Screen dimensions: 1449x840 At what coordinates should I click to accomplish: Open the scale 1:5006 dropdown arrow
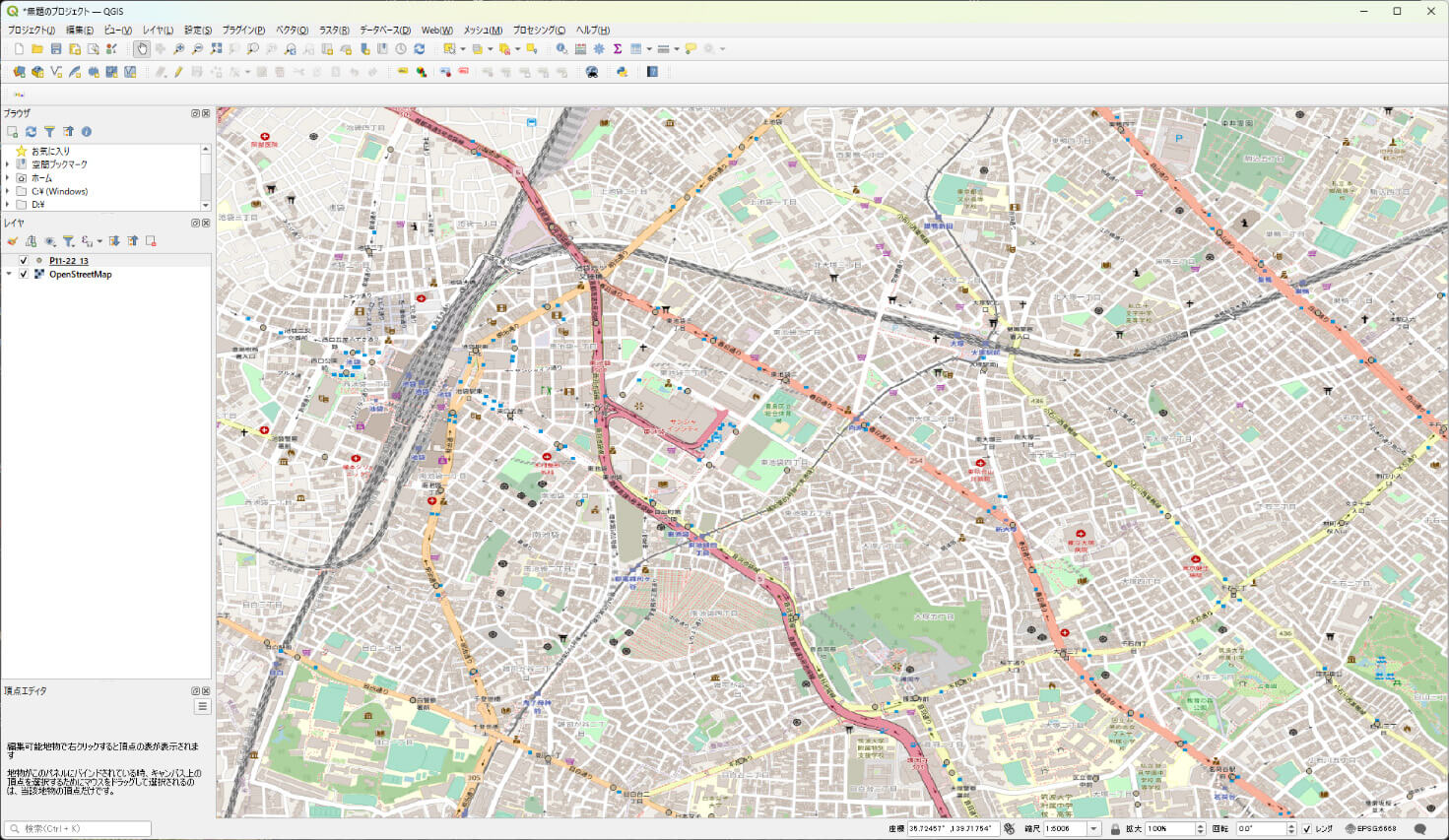coord(1093,829)
